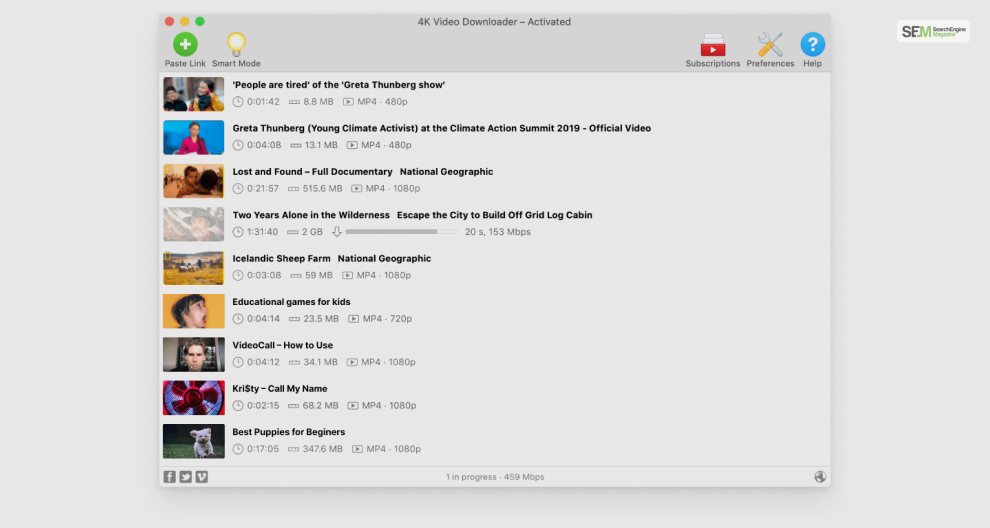990x528 pixels.
Task: Select the Kri$ty – Call My Name thumbnail
Action: point(194,398)
